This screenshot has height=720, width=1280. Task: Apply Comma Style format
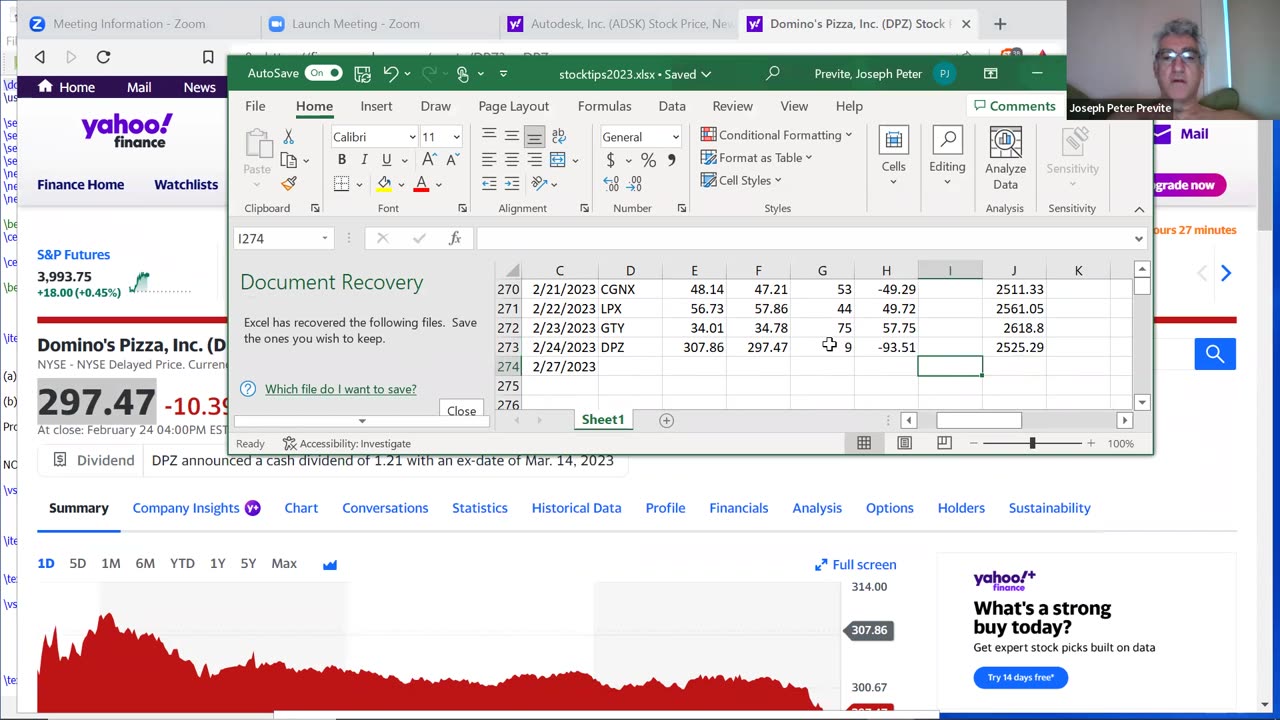[672, 160]
